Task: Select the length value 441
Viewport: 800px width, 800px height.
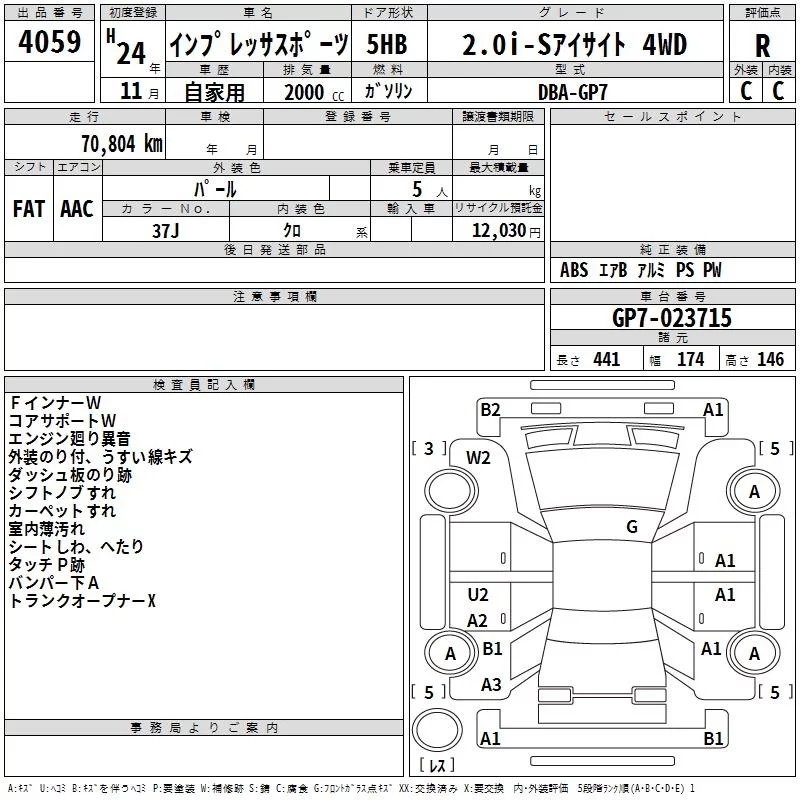Action: click(607, 359)
